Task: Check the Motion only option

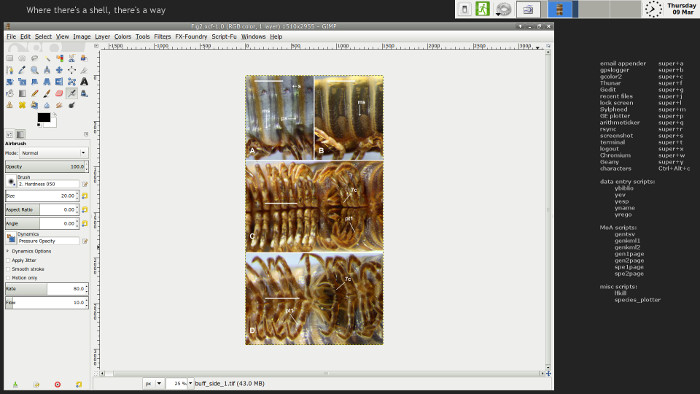Action: [8, 278]
